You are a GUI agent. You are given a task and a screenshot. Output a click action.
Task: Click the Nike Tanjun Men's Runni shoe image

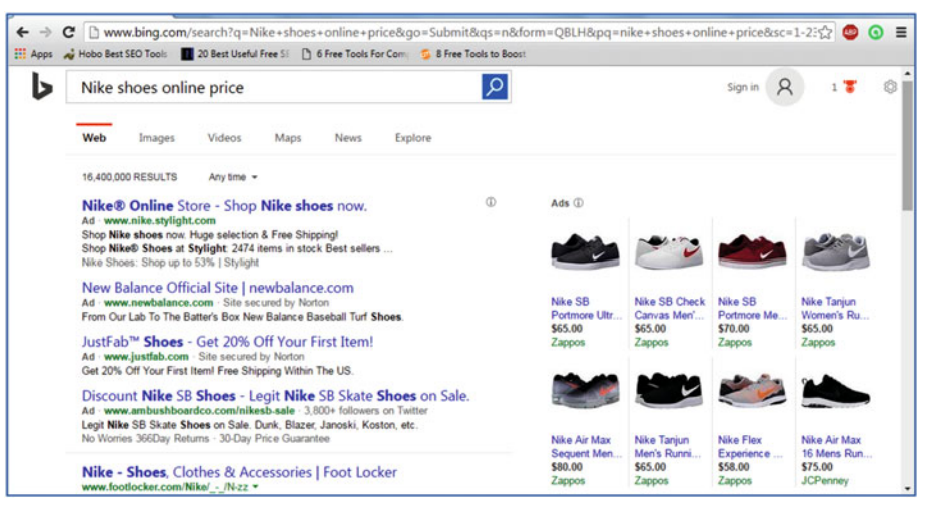tap(669, 390)
